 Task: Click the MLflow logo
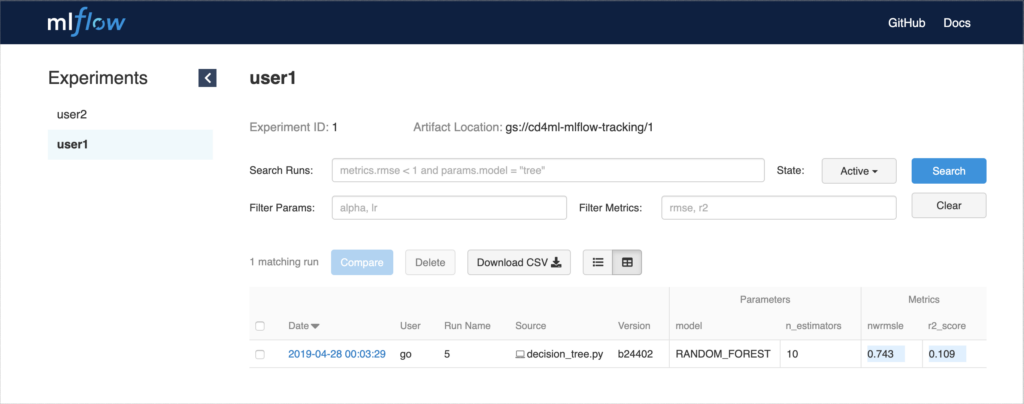(x=87, y=23)
